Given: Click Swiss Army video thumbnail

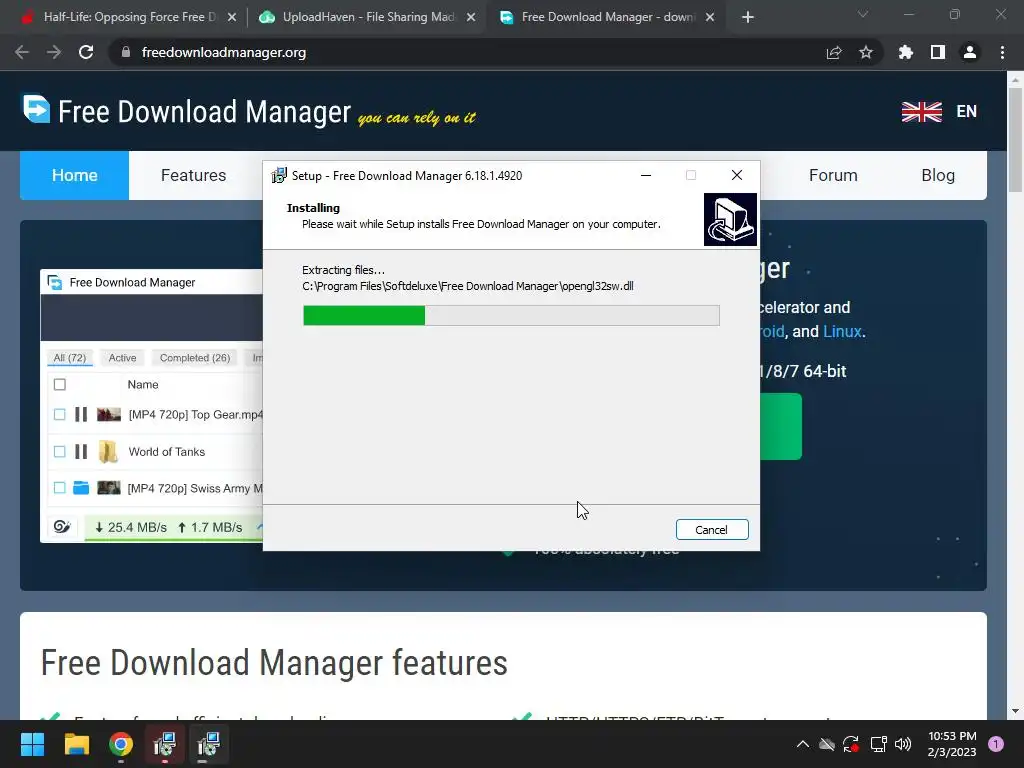Looking at the screenshot, I should point(108,488).
